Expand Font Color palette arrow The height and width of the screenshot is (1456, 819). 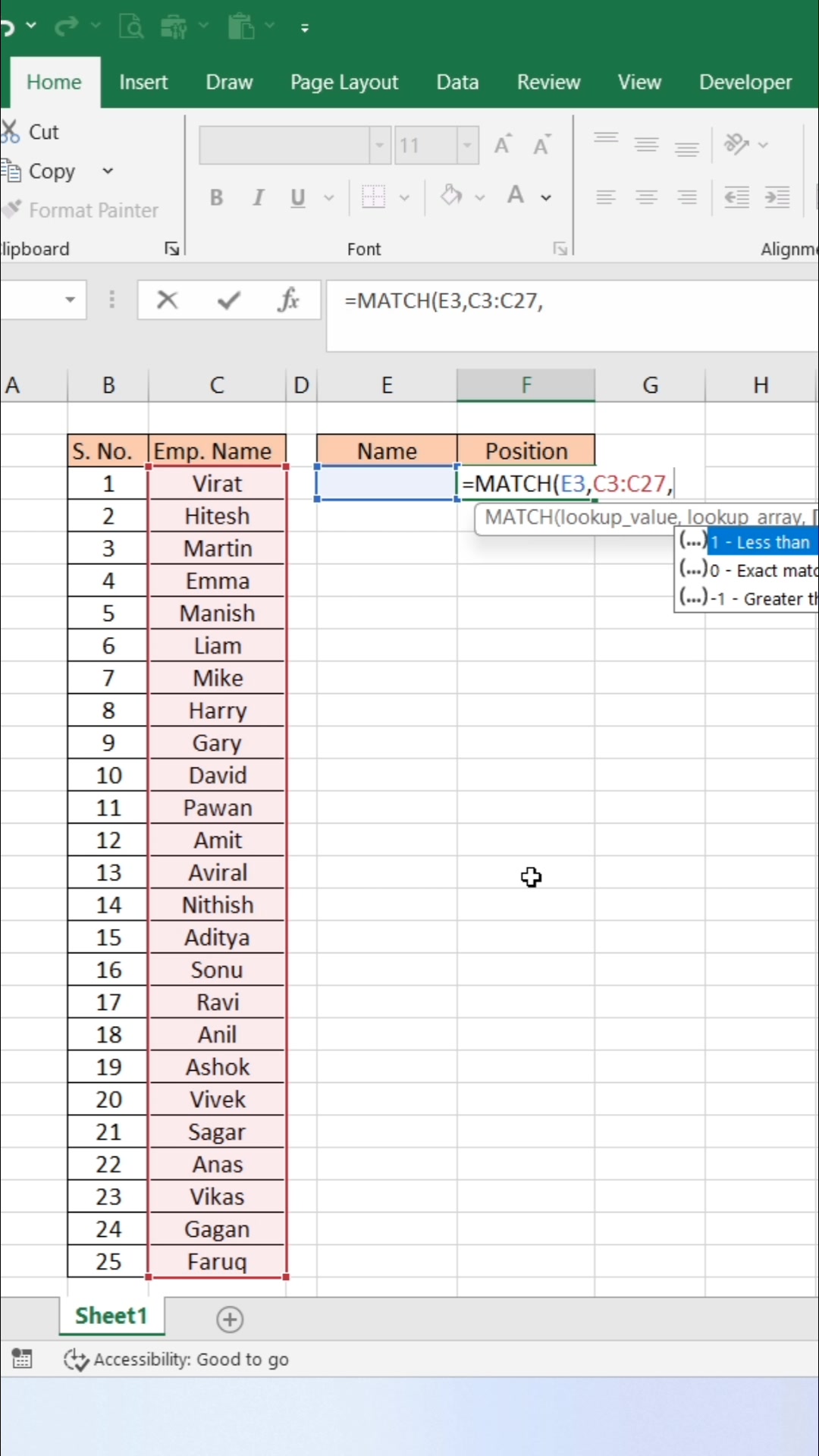click(546, 198)
